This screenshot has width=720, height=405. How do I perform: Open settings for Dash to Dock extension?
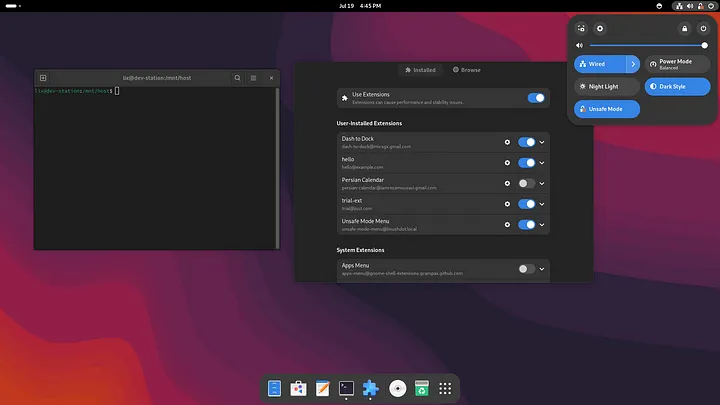[x=507, y=142]
